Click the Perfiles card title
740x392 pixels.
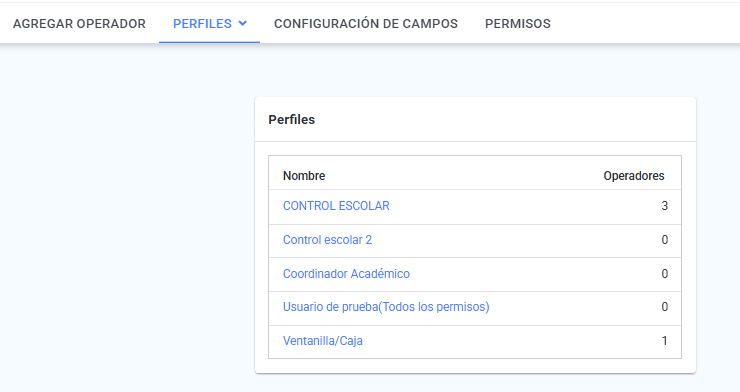291,120
